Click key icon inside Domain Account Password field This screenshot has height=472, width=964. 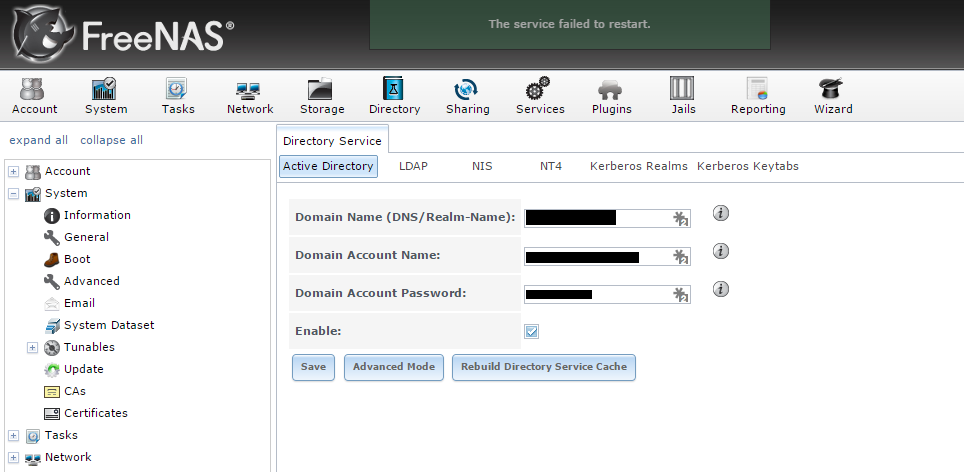click(x=681, y=295)
